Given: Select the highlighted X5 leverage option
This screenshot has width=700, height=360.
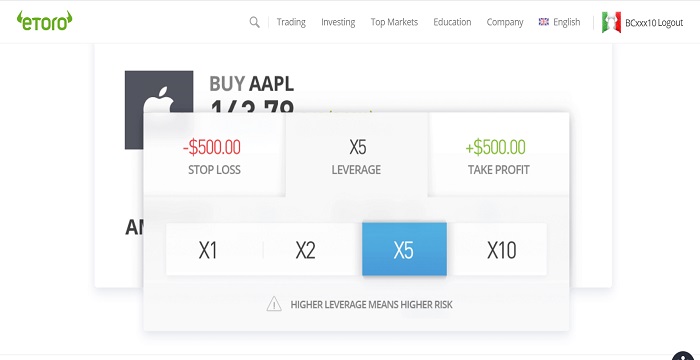Looking at the screenshot, I should (x=404, y=249).
